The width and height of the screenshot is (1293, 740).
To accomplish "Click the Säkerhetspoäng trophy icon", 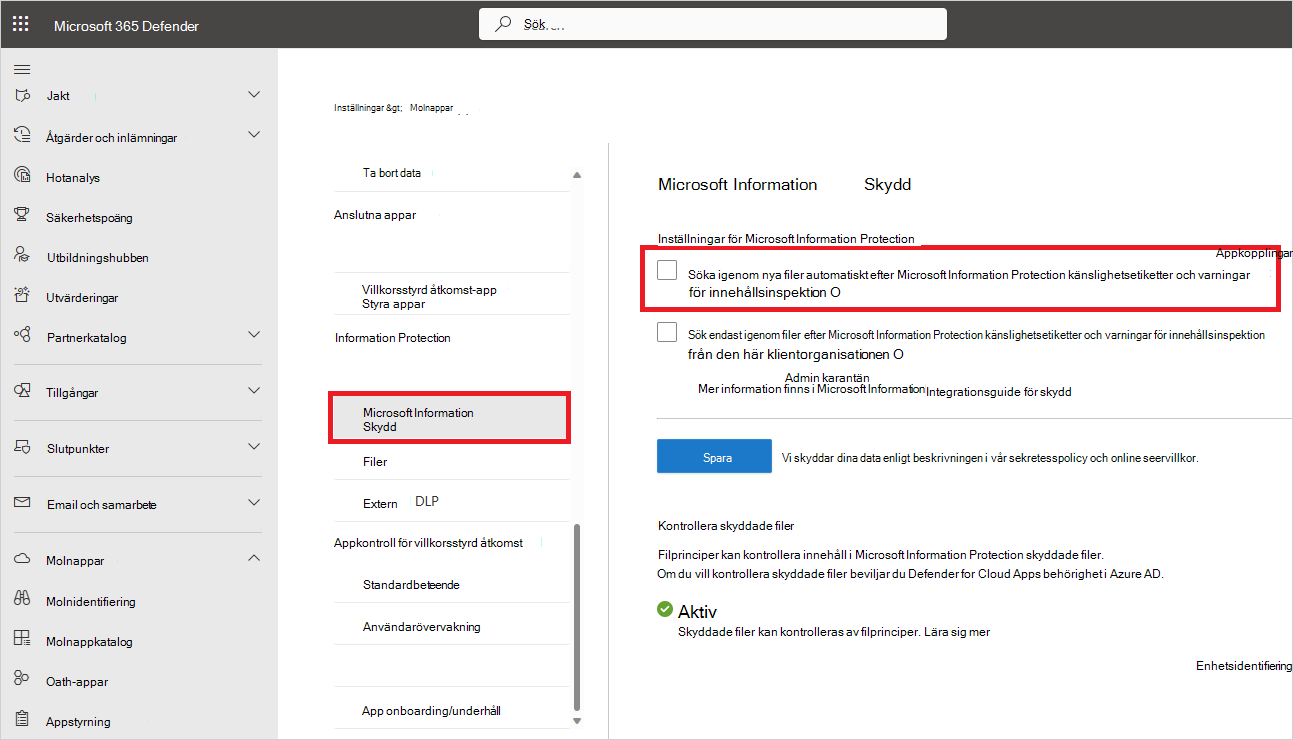I will click(x=22, y=216).
